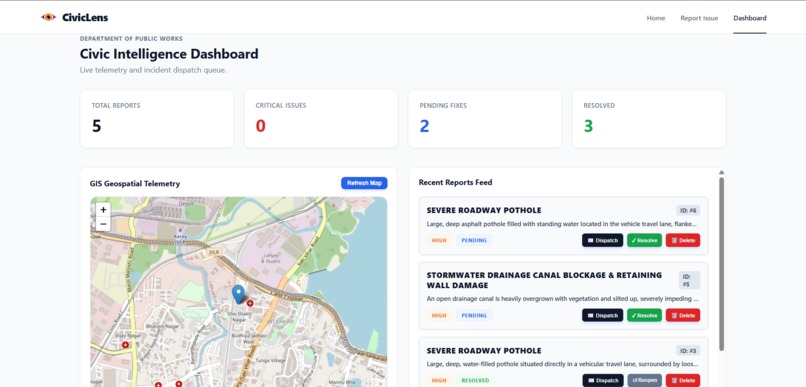Open the Resolved stat card

649,119
